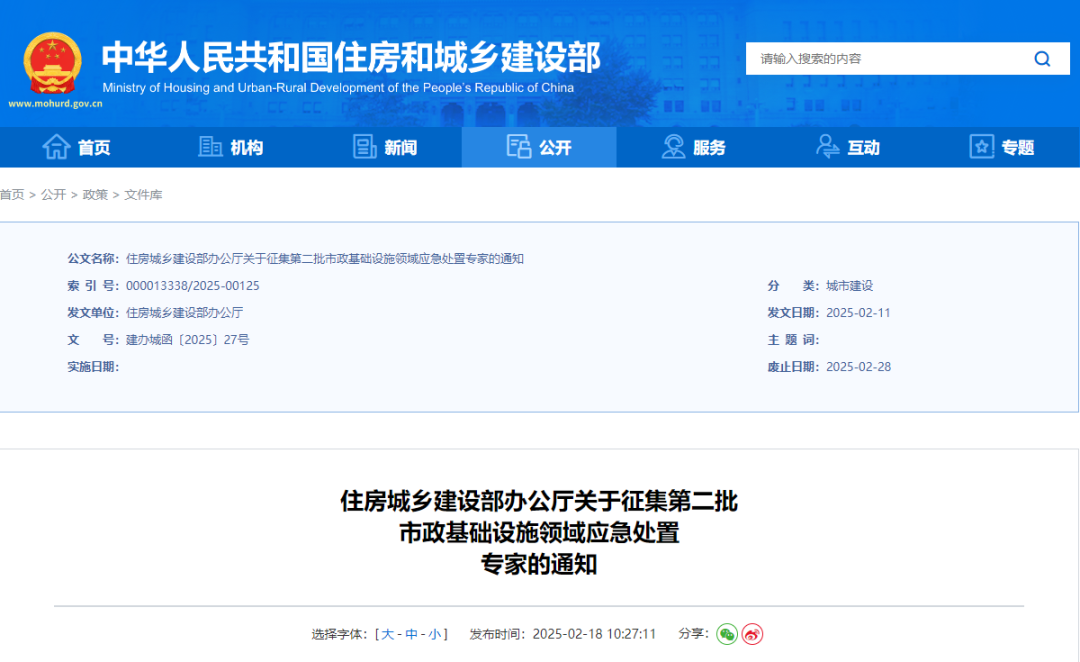
Task: Click the 新闻 newspaper icon
Action: [x=364, y=147]
